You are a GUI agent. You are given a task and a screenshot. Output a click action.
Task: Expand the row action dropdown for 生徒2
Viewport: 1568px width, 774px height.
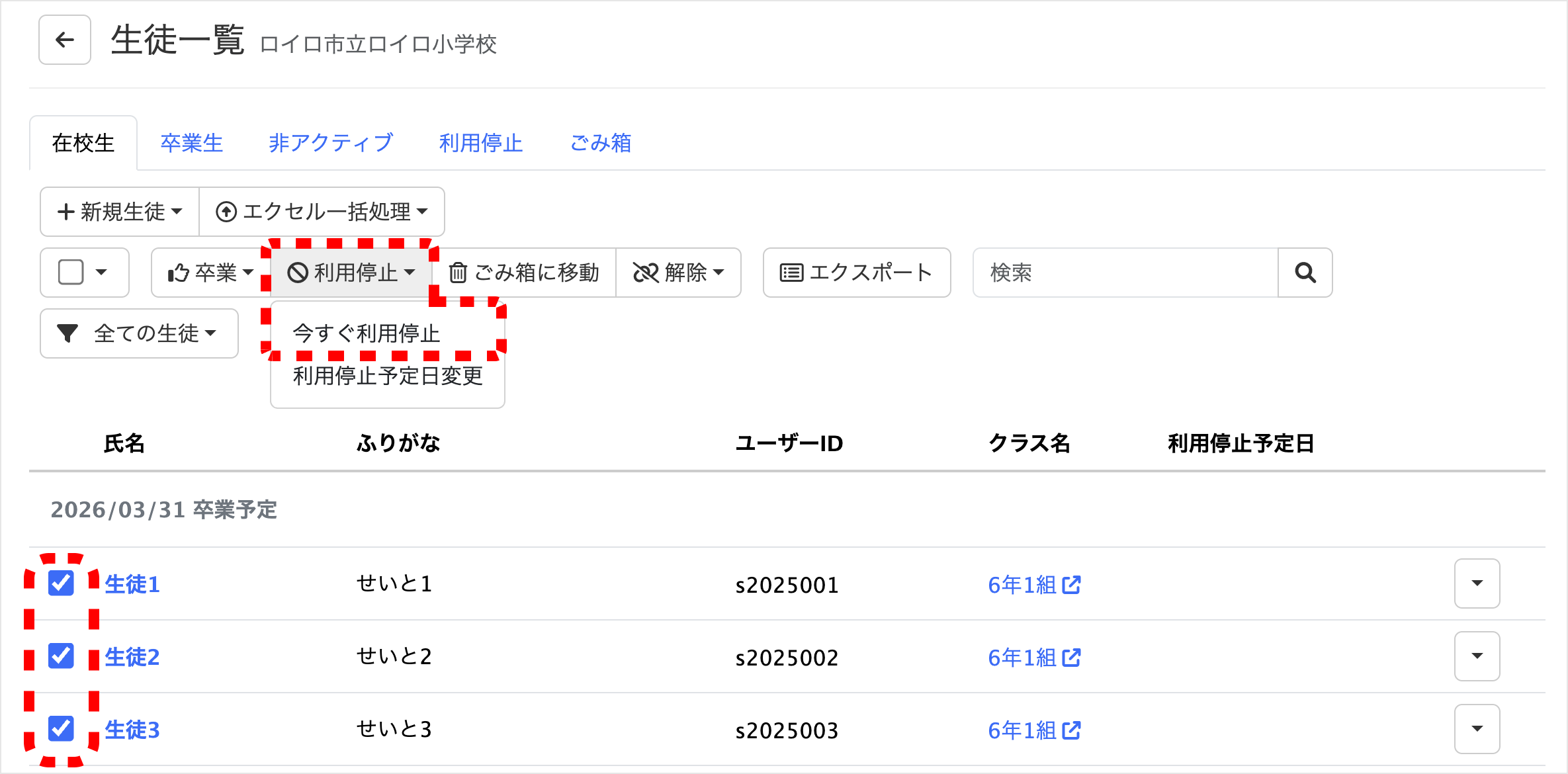[1476, 656]
